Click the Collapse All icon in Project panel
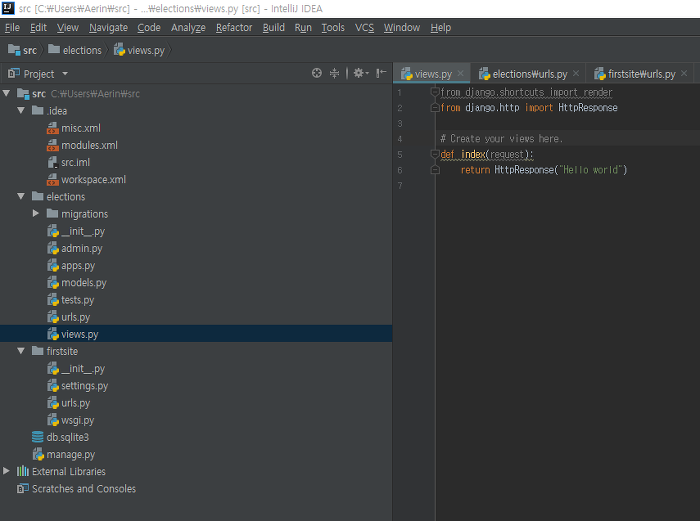Image resolution: width=700 pixels, height=521 pixels. pyautogui.click(x=334, y=73)
